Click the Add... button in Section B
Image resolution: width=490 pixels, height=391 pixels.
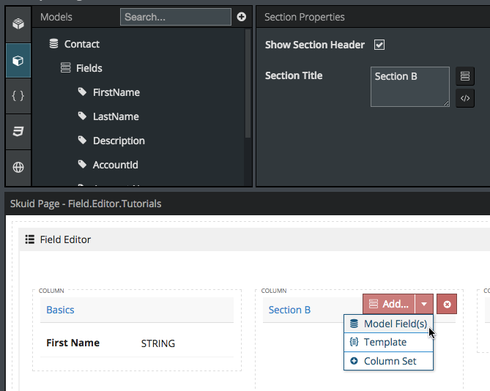click(389, 304)
